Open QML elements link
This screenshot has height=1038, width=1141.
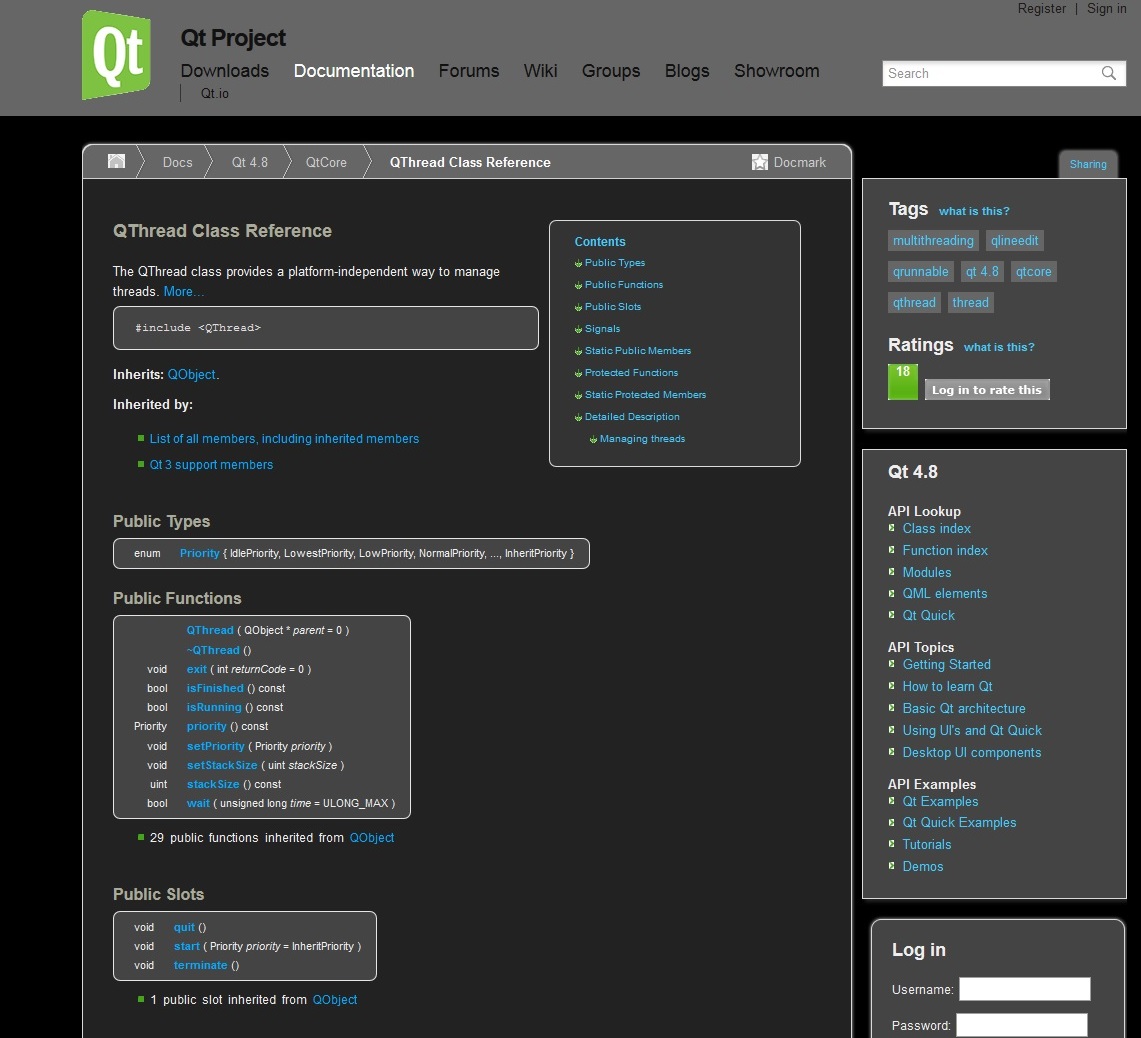point(945,593)
